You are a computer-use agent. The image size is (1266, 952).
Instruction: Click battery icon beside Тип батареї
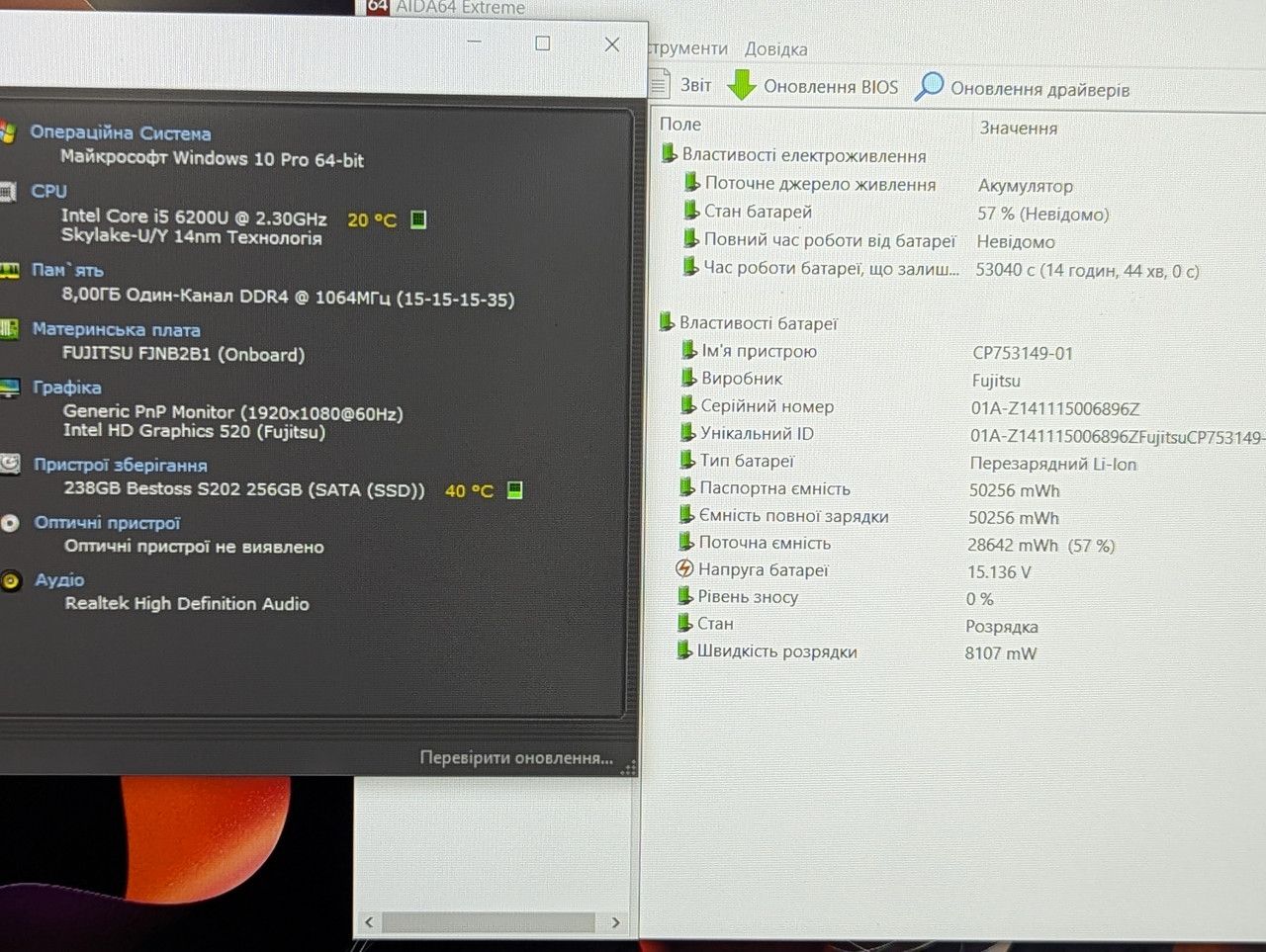pos(687,460)
